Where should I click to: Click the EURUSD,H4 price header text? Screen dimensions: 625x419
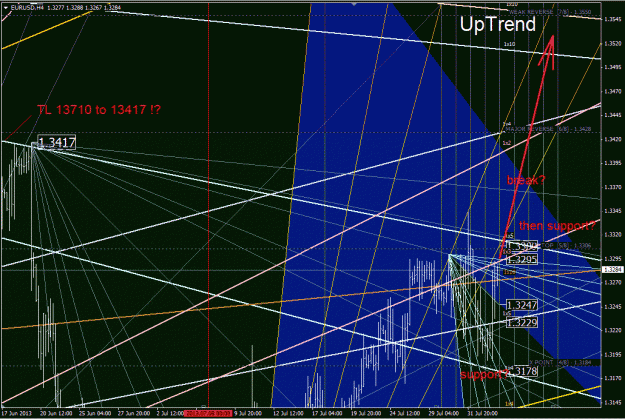click(x=66, y=8)
